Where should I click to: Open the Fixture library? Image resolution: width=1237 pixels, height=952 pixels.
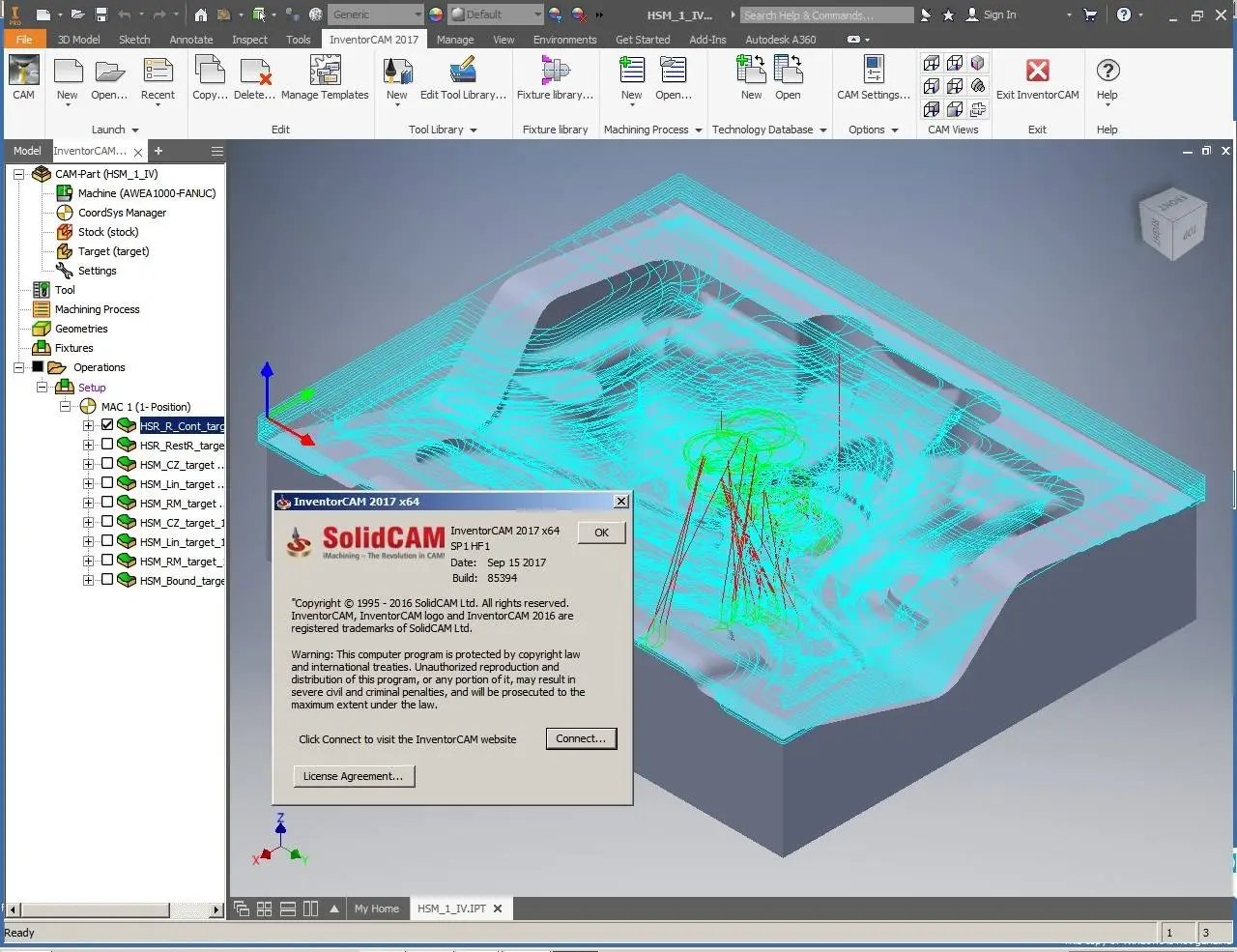point(555,77)
